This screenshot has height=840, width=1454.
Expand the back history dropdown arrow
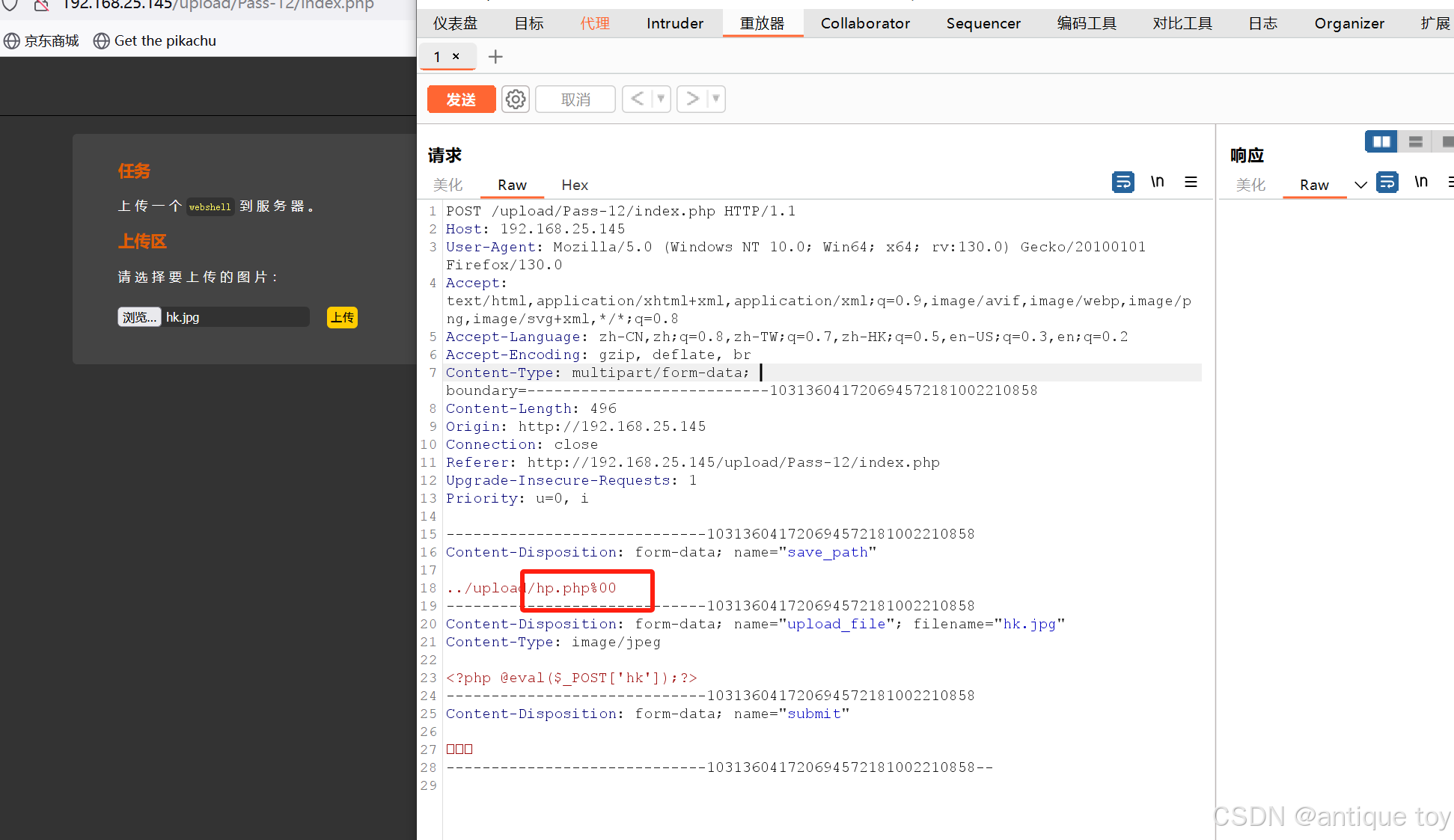point(661,99)
